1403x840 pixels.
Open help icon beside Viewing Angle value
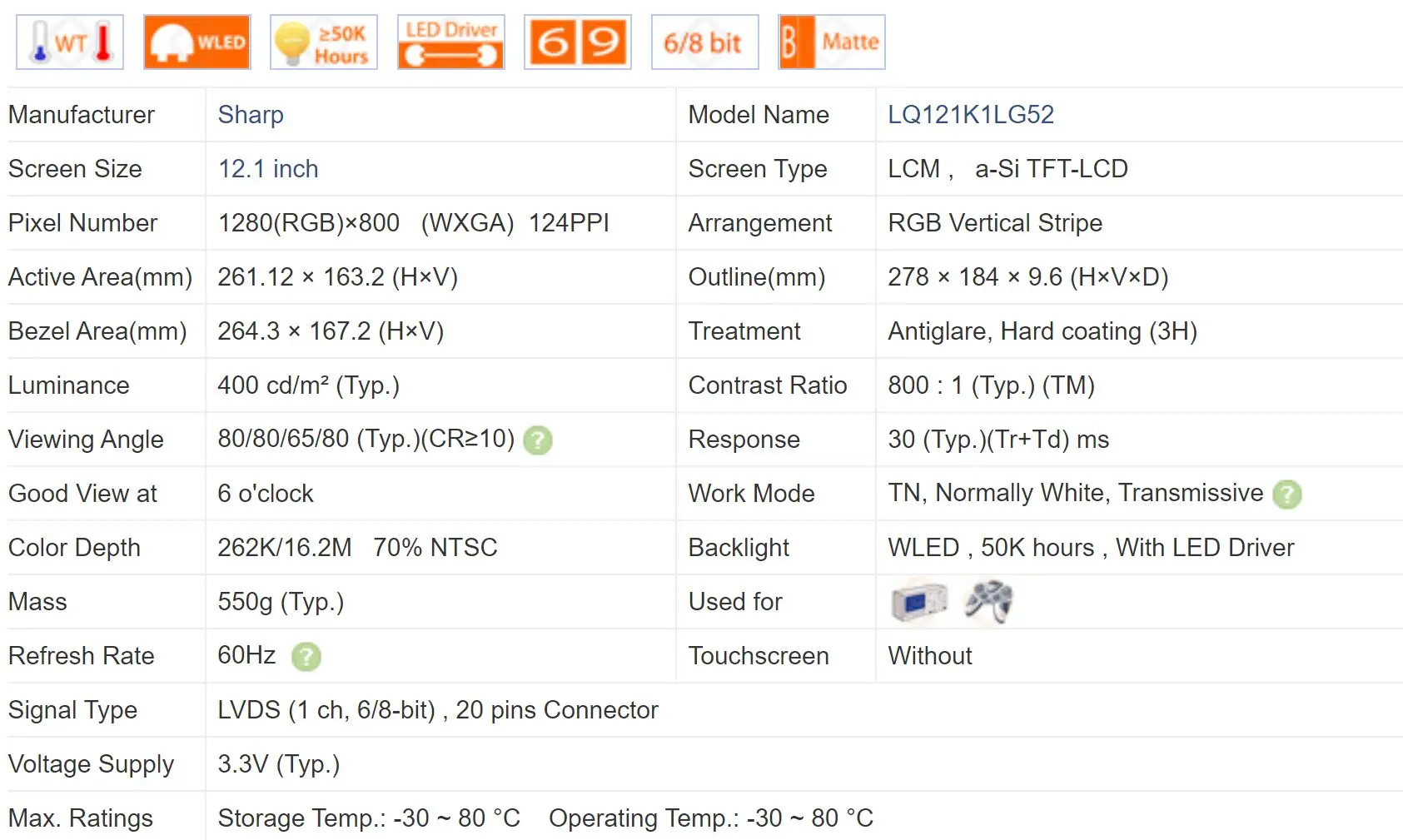(x=538, y=440)
